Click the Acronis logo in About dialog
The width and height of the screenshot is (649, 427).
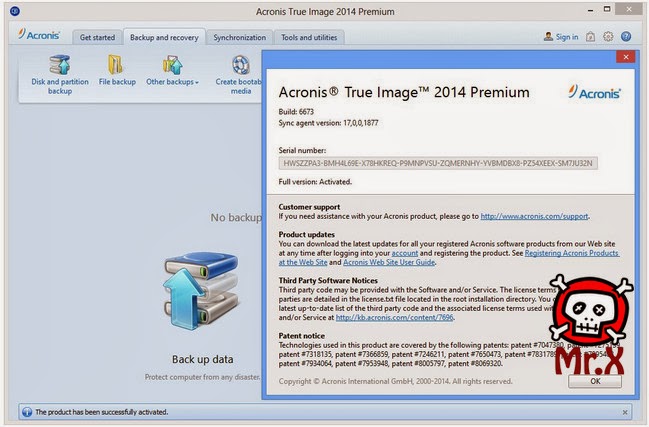pos(594,92)
